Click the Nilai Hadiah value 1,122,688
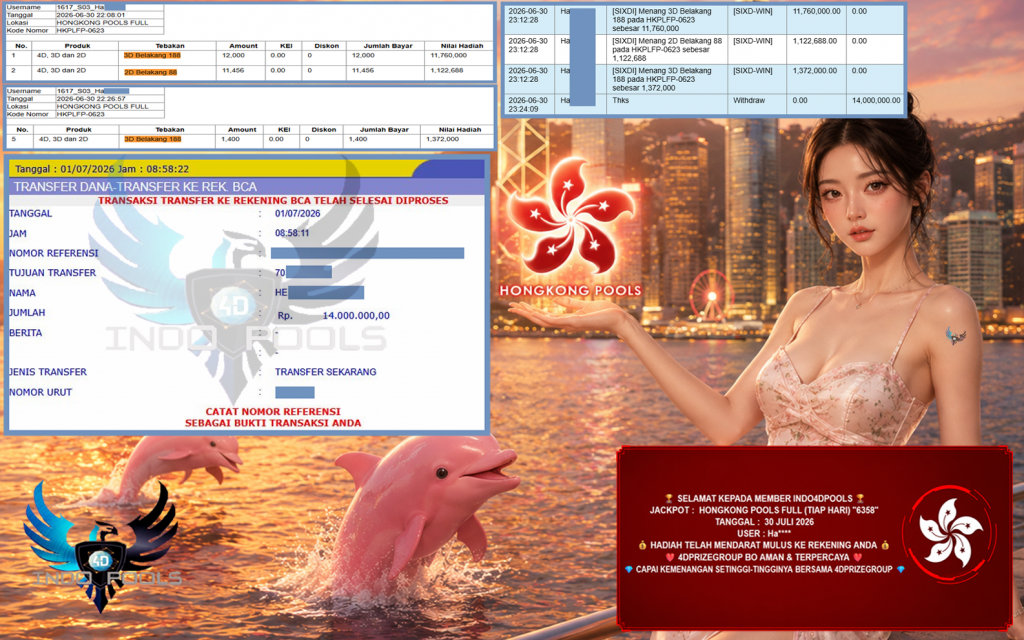Viewport: 1024px width, 640px height. click(447, 71)
